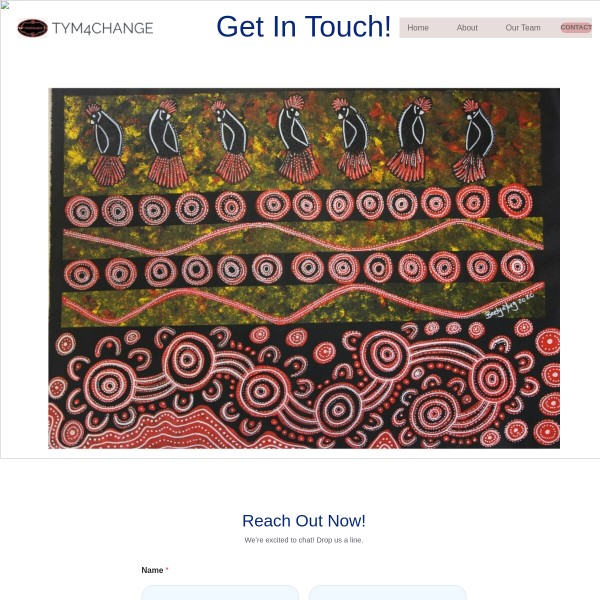Image resolution: width=600 pixels, height=600 pixels.
Task: Click the red required asterisk beside Name
Action: click(x=167, y=570)
